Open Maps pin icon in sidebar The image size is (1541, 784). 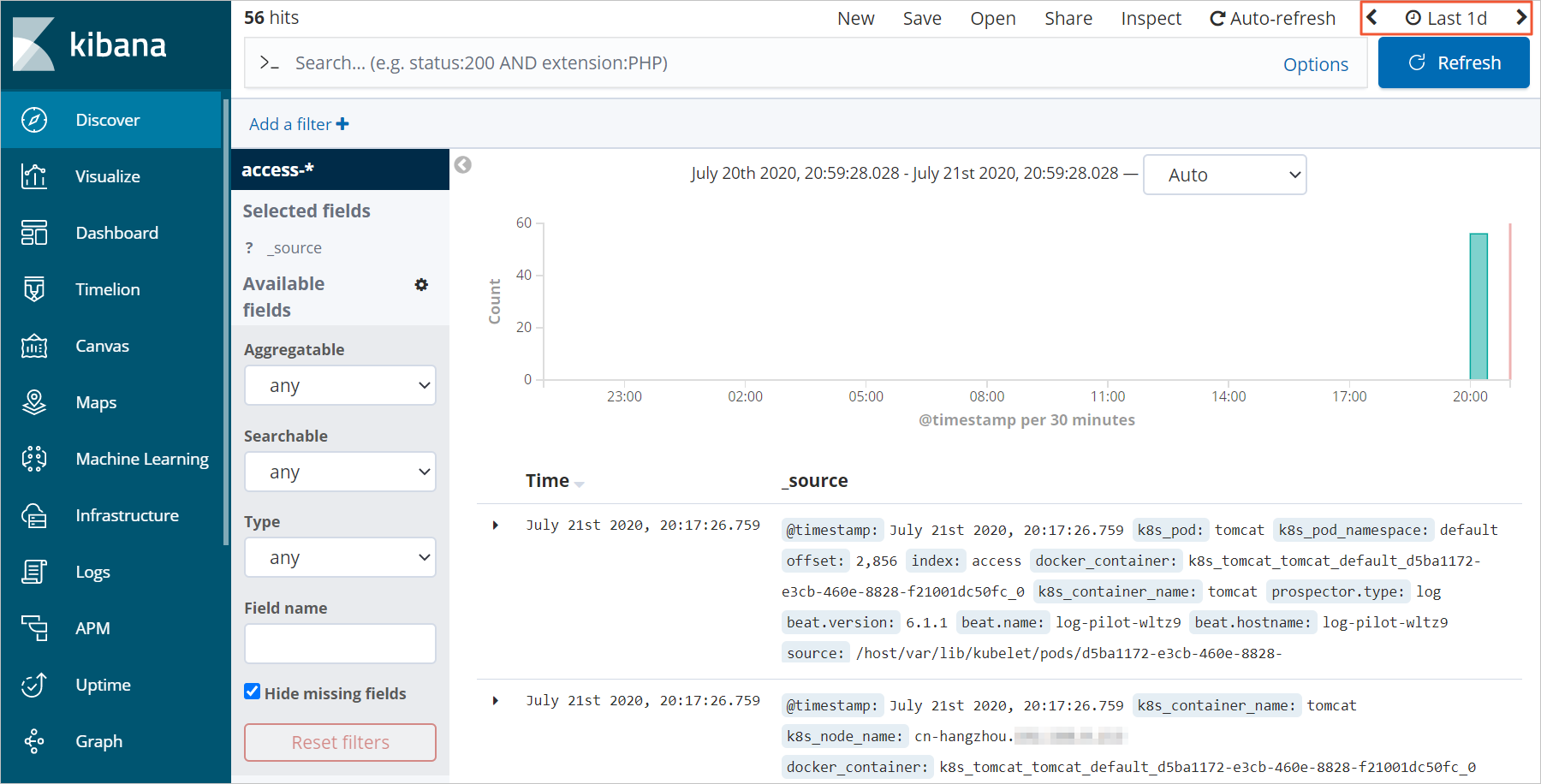click(x=34, y=402)
